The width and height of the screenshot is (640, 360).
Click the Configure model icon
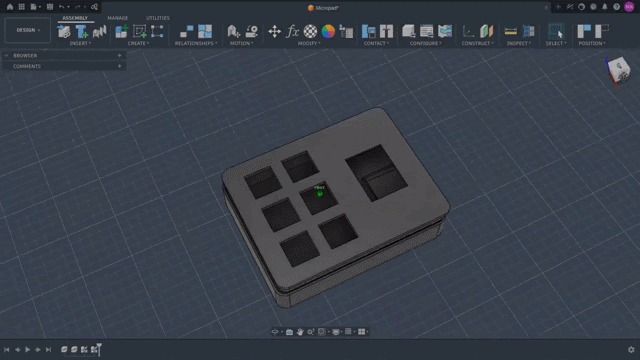click(409, 31)
